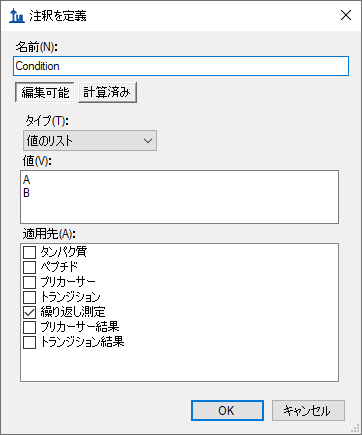Select the 編集可能 toggle button
Screen dimensions: 362x435
45,92
